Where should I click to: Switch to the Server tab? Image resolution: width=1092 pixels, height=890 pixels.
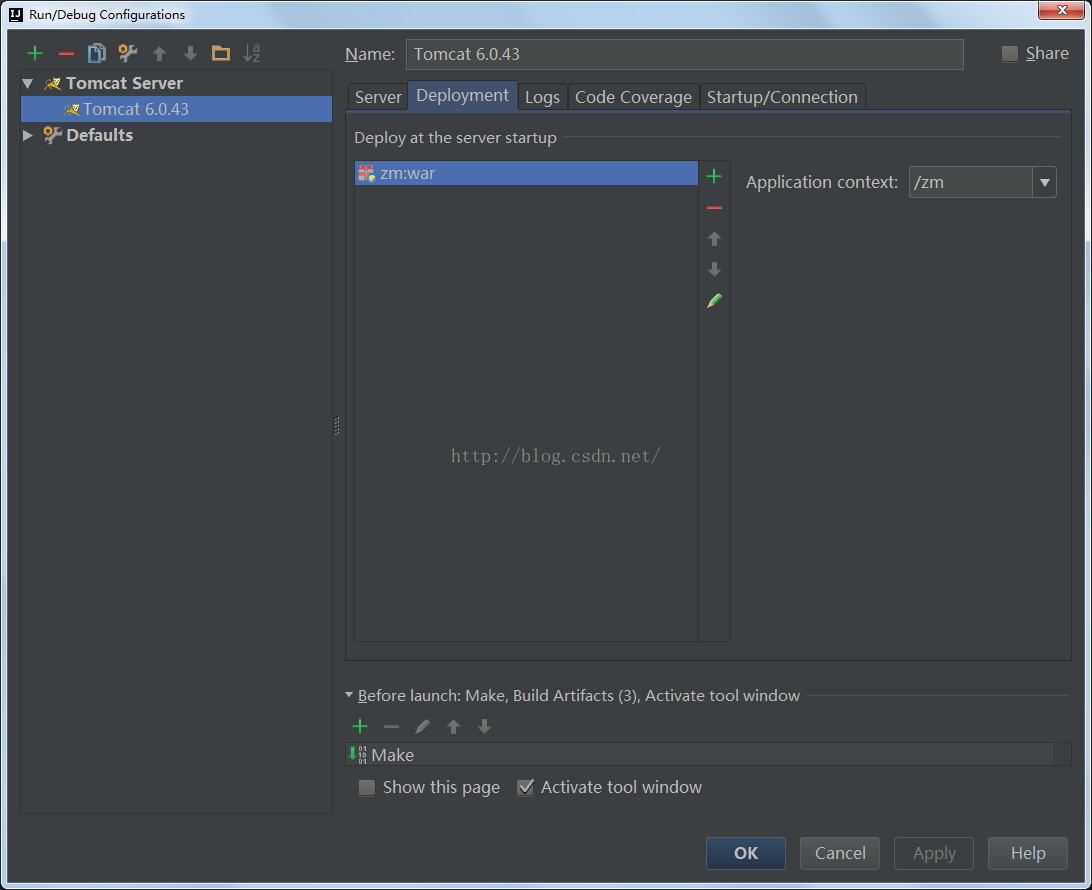click(x=378, y=97)
